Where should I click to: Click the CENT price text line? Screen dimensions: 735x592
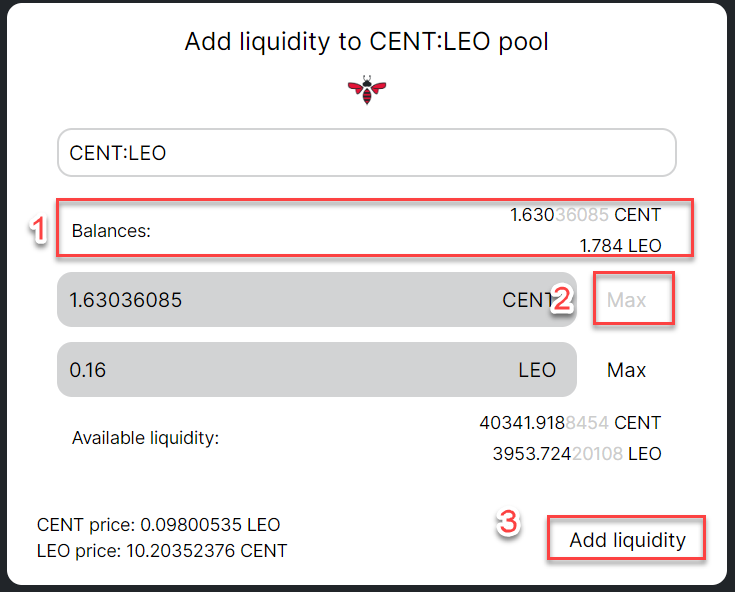point(158,525)
